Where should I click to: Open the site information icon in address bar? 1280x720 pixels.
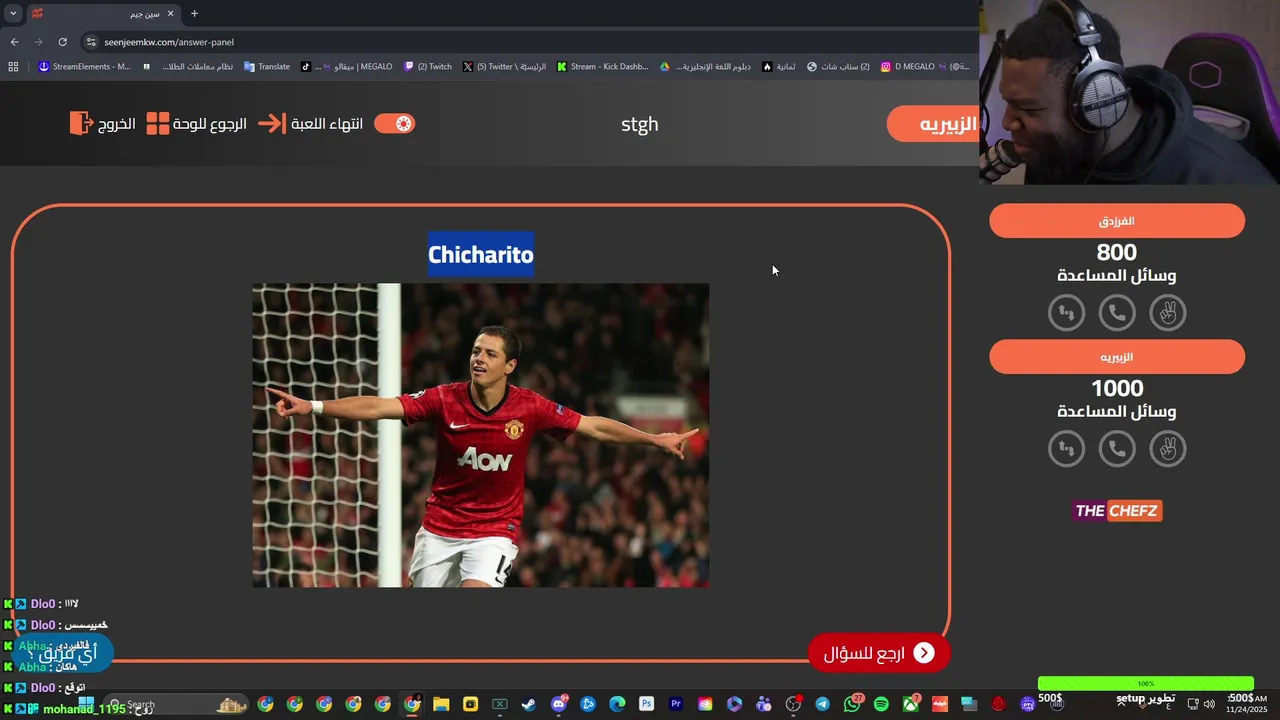tap(91, 42)
